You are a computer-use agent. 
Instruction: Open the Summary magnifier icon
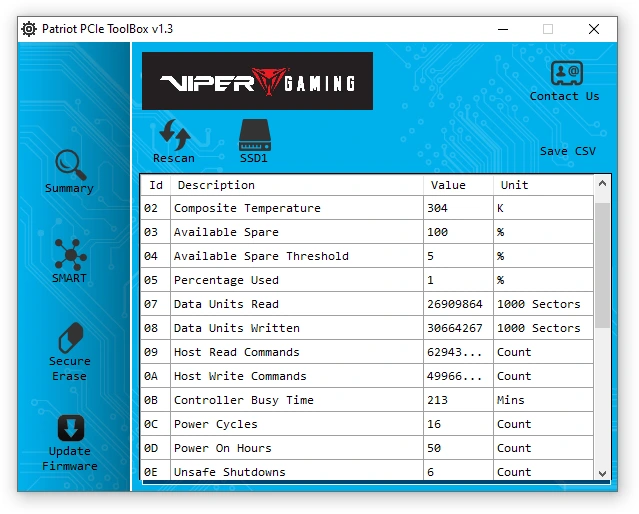[x=69, y=163]
